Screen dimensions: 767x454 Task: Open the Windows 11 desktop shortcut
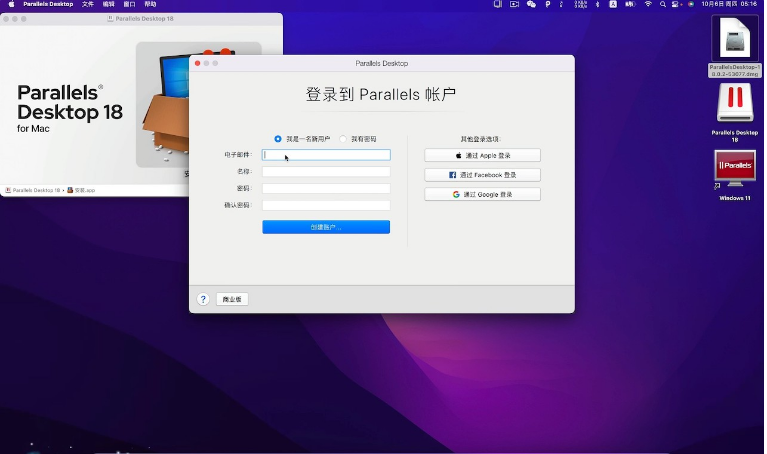(x=735, y=168)
